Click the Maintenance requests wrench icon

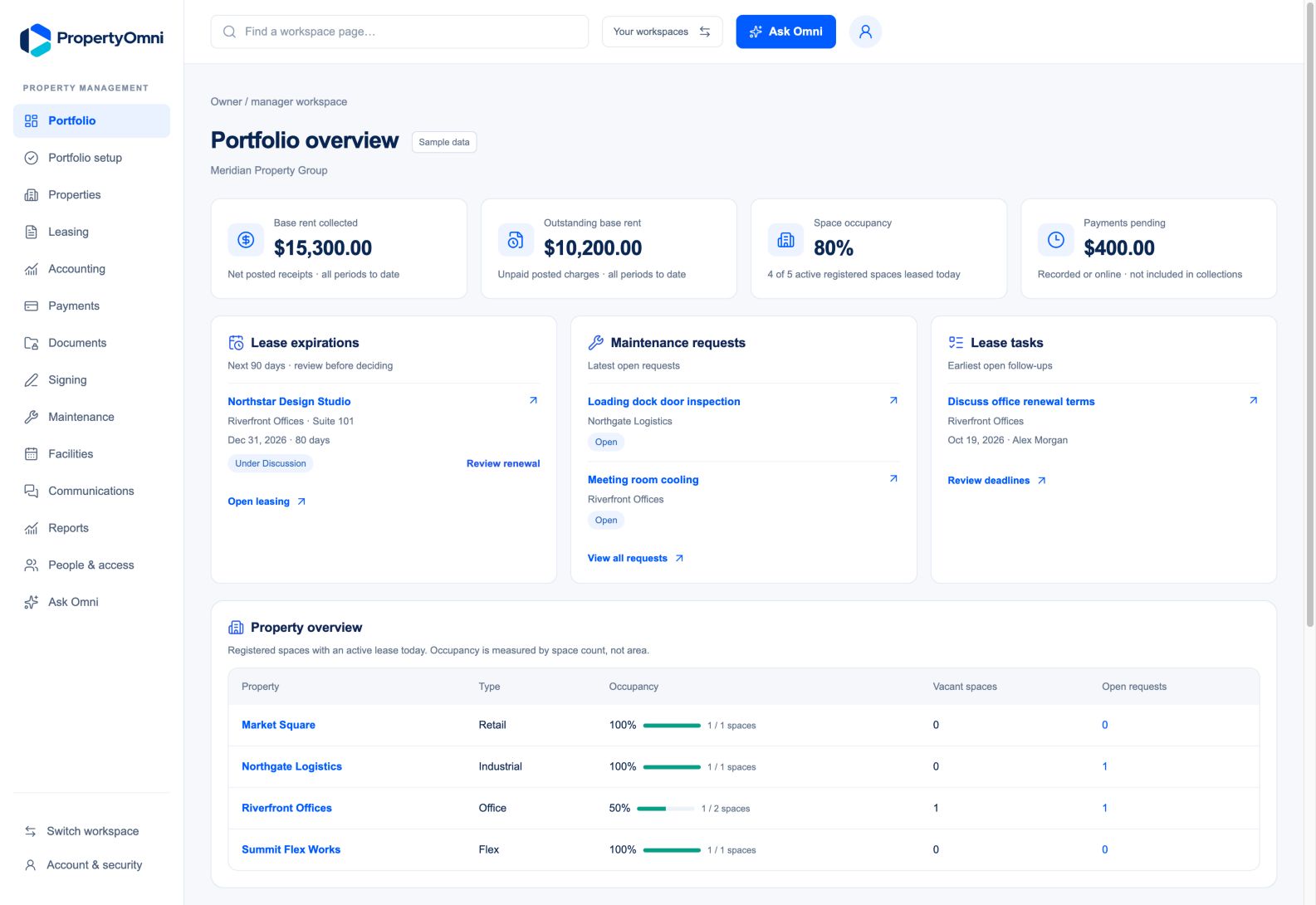pyautogui.click(x=595, y=343)
